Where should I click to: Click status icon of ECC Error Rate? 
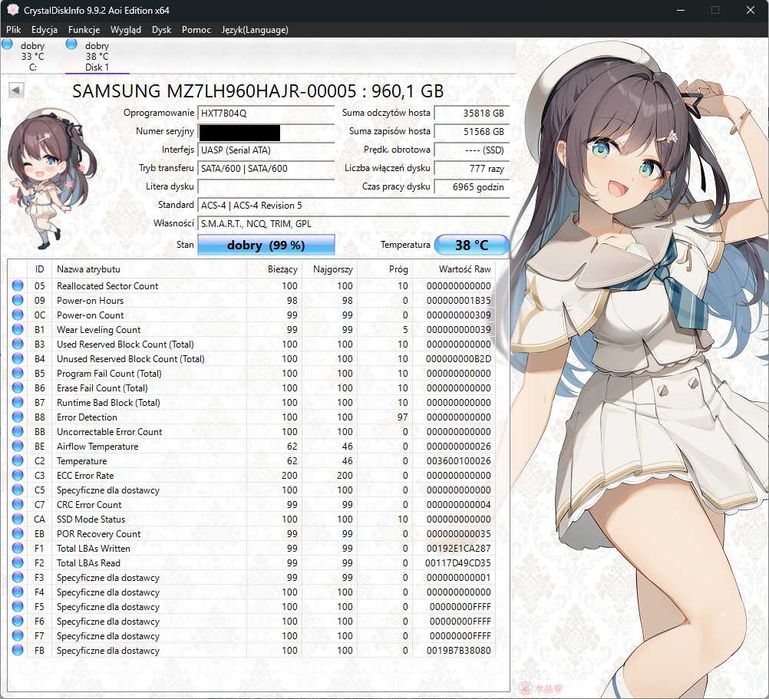click(18, 475)
